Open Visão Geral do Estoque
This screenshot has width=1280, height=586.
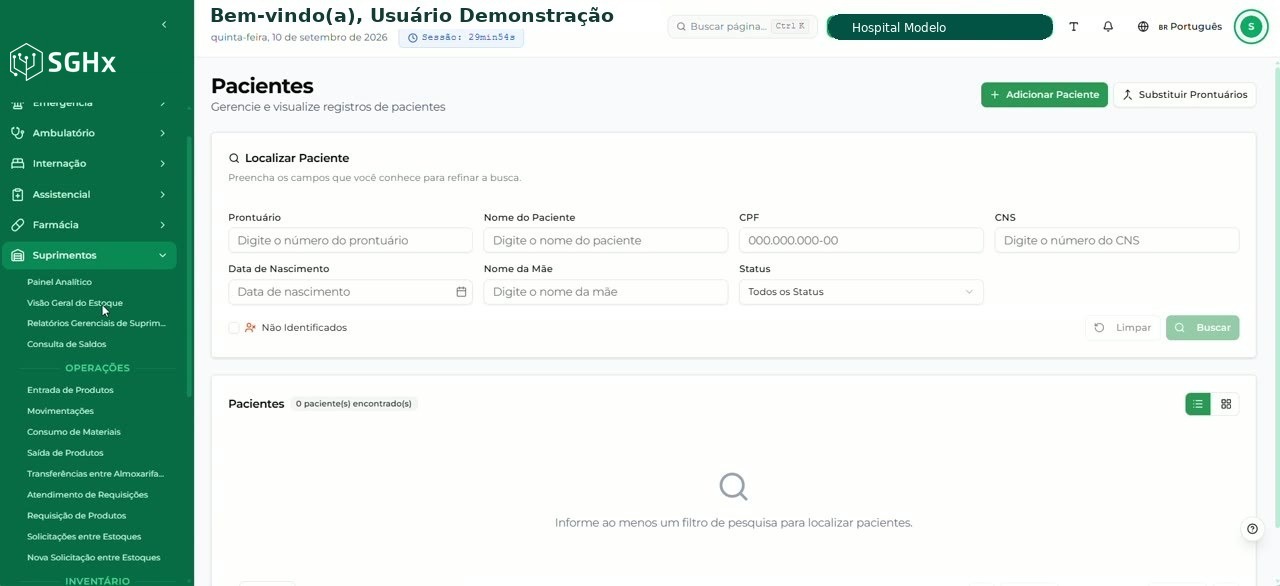[75, 303]
